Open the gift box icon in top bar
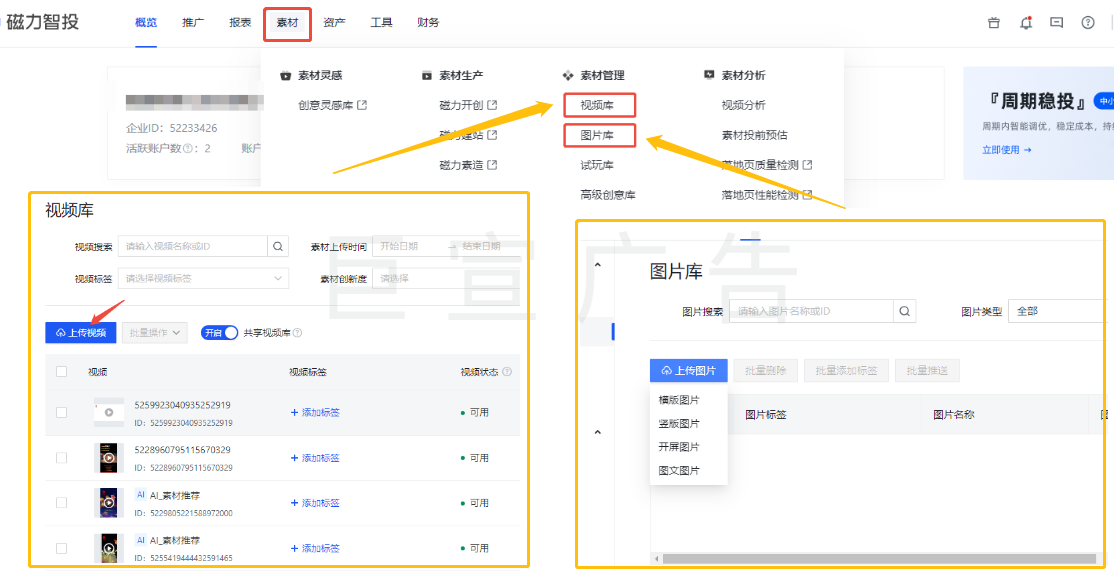This screenshot has height=571, width=1114. (994, 23)
